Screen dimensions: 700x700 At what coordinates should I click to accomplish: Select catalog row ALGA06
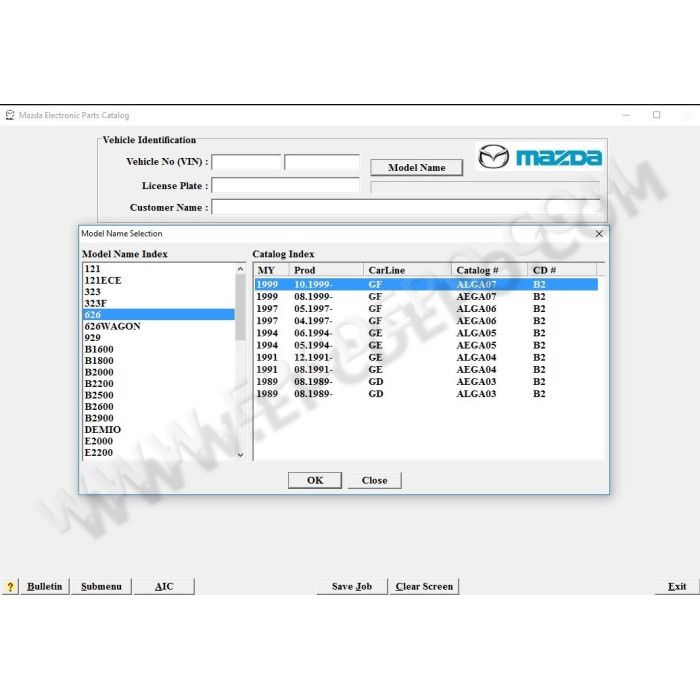click(x=426, y=308)
